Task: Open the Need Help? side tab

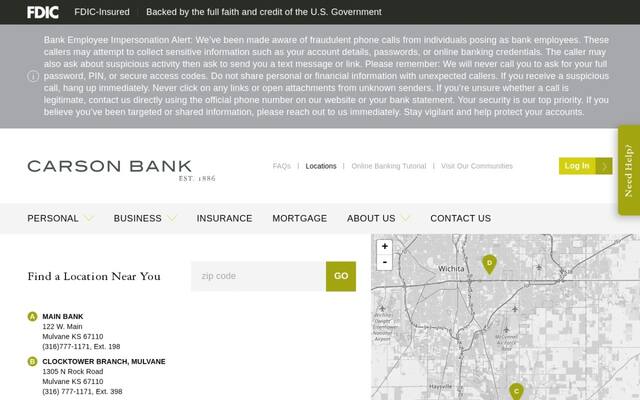Action: [x=629, y=170]
